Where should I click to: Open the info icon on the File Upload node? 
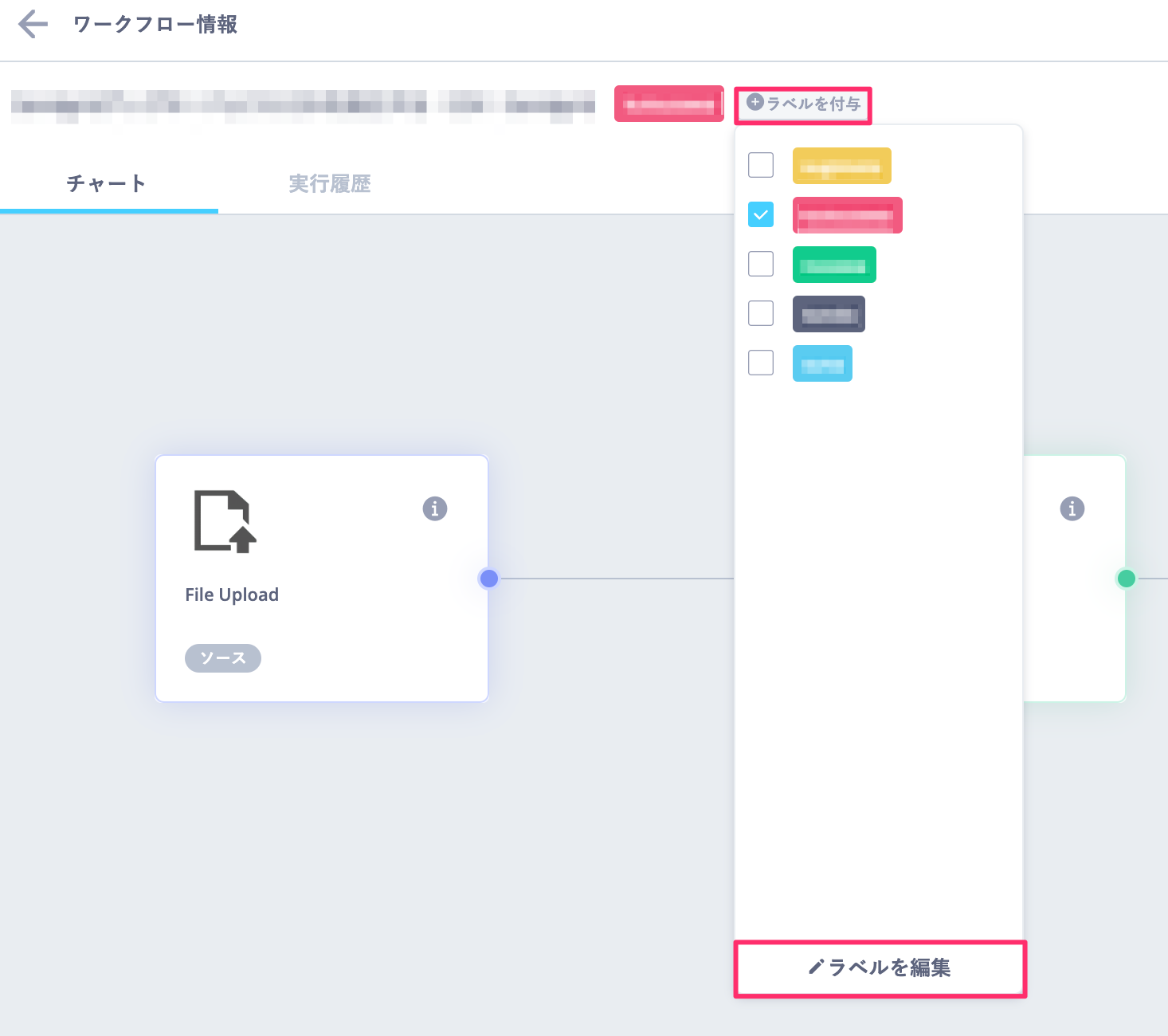(x=434, y=508)
